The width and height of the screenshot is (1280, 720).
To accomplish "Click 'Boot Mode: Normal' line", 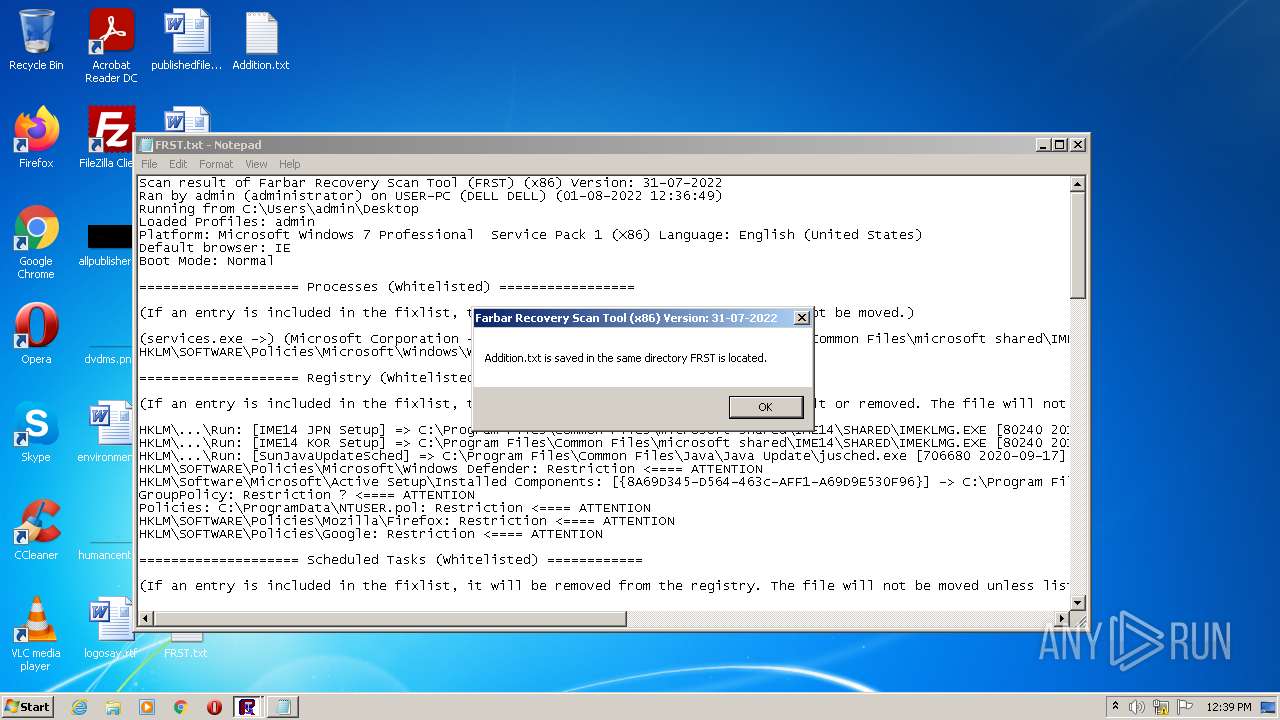I will tap(206, 261).
